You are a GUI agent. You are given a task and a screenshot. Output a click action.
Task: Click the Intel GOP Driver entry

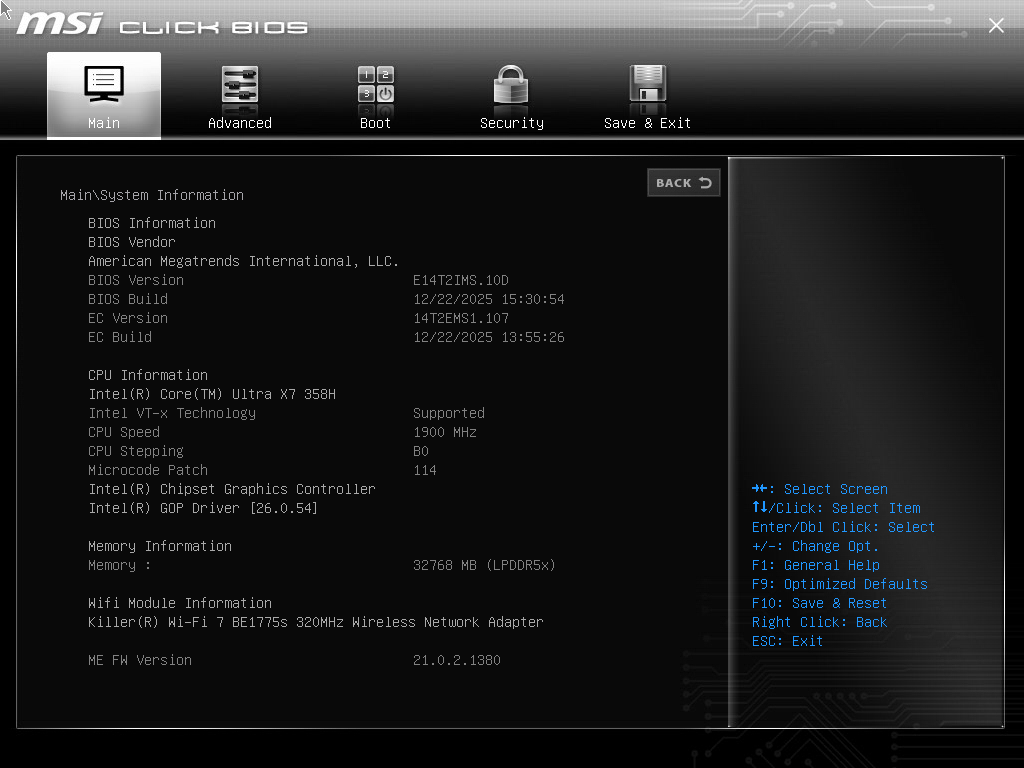tap(203, 508)
